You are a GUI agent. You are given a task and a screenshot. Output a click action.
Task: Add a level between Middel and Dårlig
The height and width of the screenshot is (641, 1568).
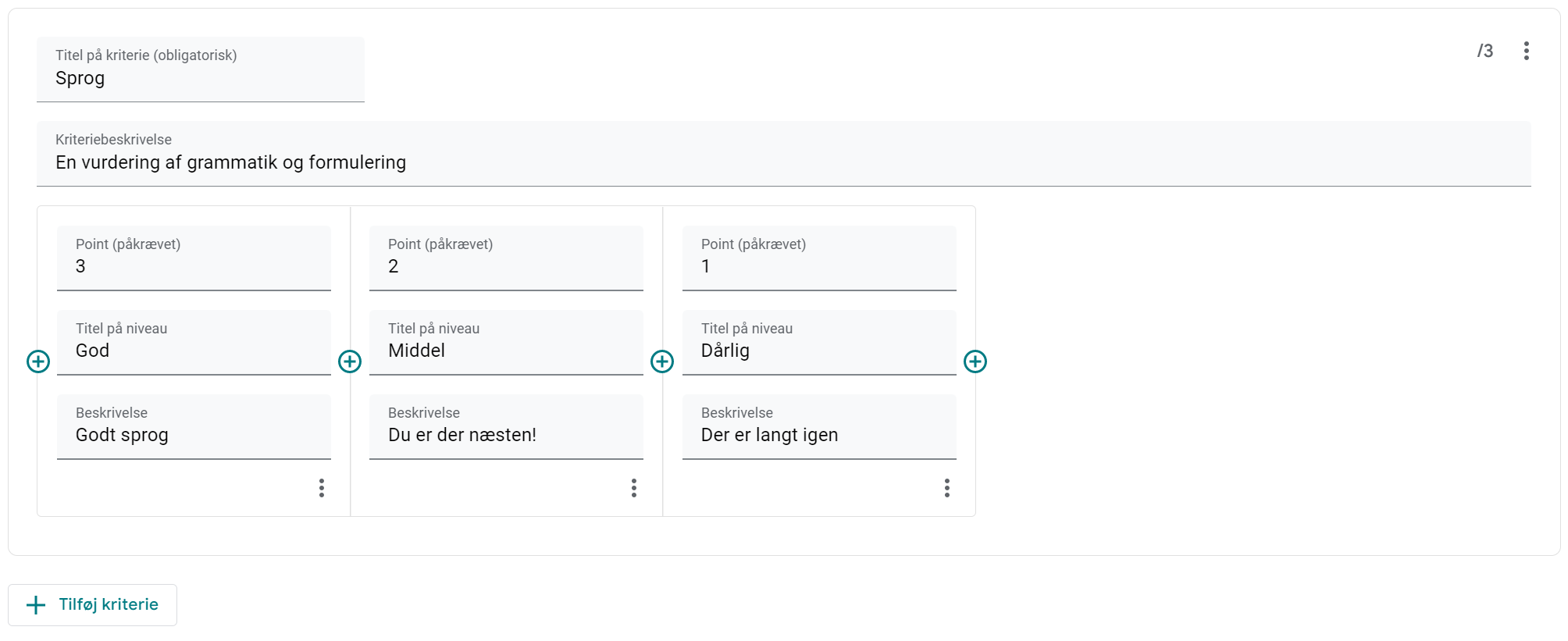[662, 361]
